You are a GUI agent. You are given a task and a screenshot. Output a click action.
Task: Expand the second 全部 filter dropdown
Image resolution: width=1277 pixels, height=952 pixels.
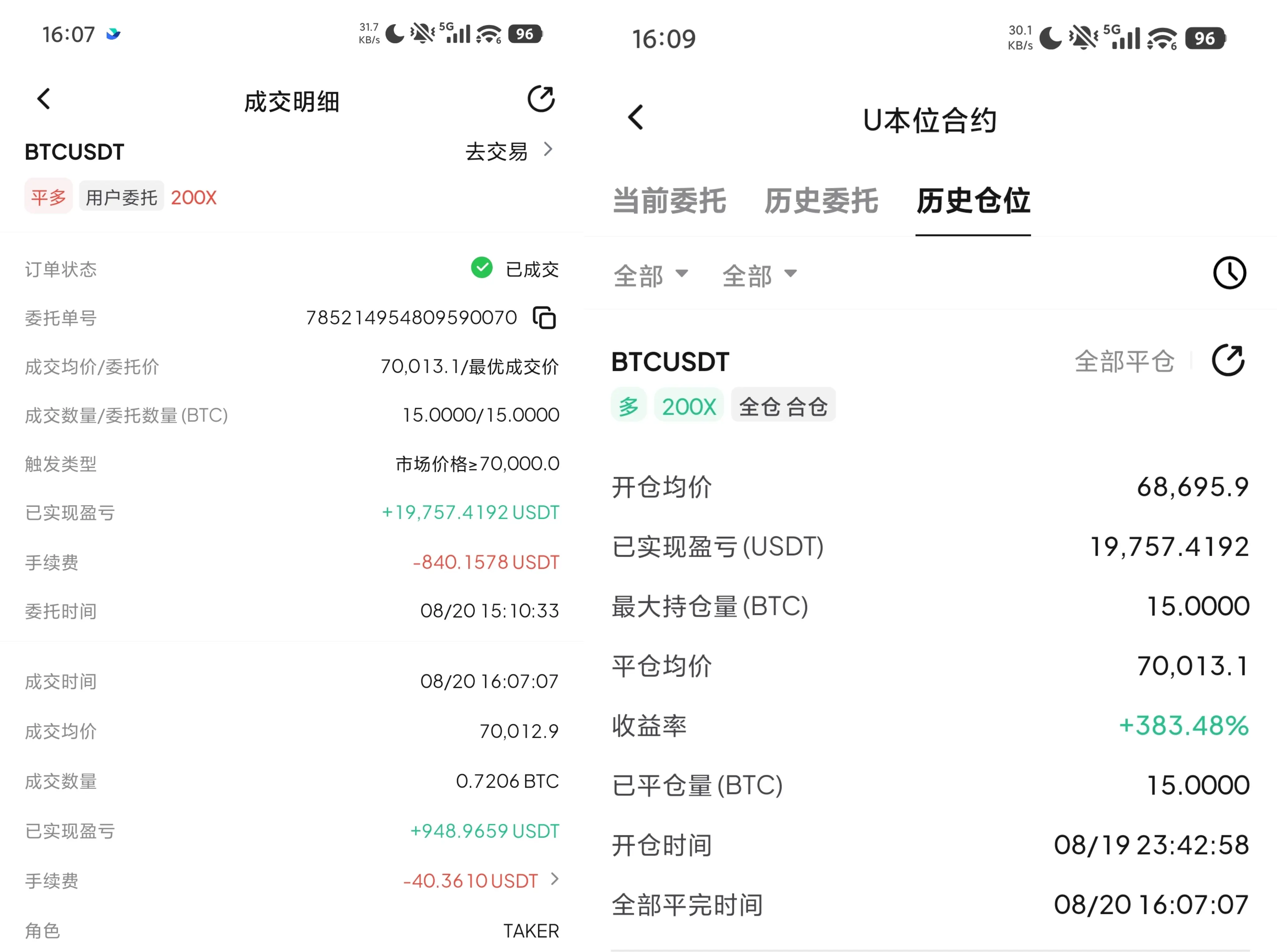(760, 275)
